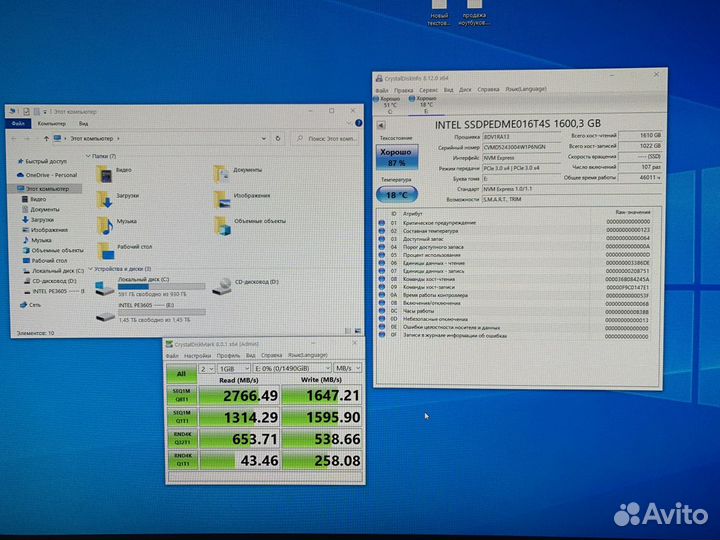The width and height of the screenshot is (720, 540).
Task: Select Локальный диск (C:) in Explorer sidebar
Action: point(53,270)
